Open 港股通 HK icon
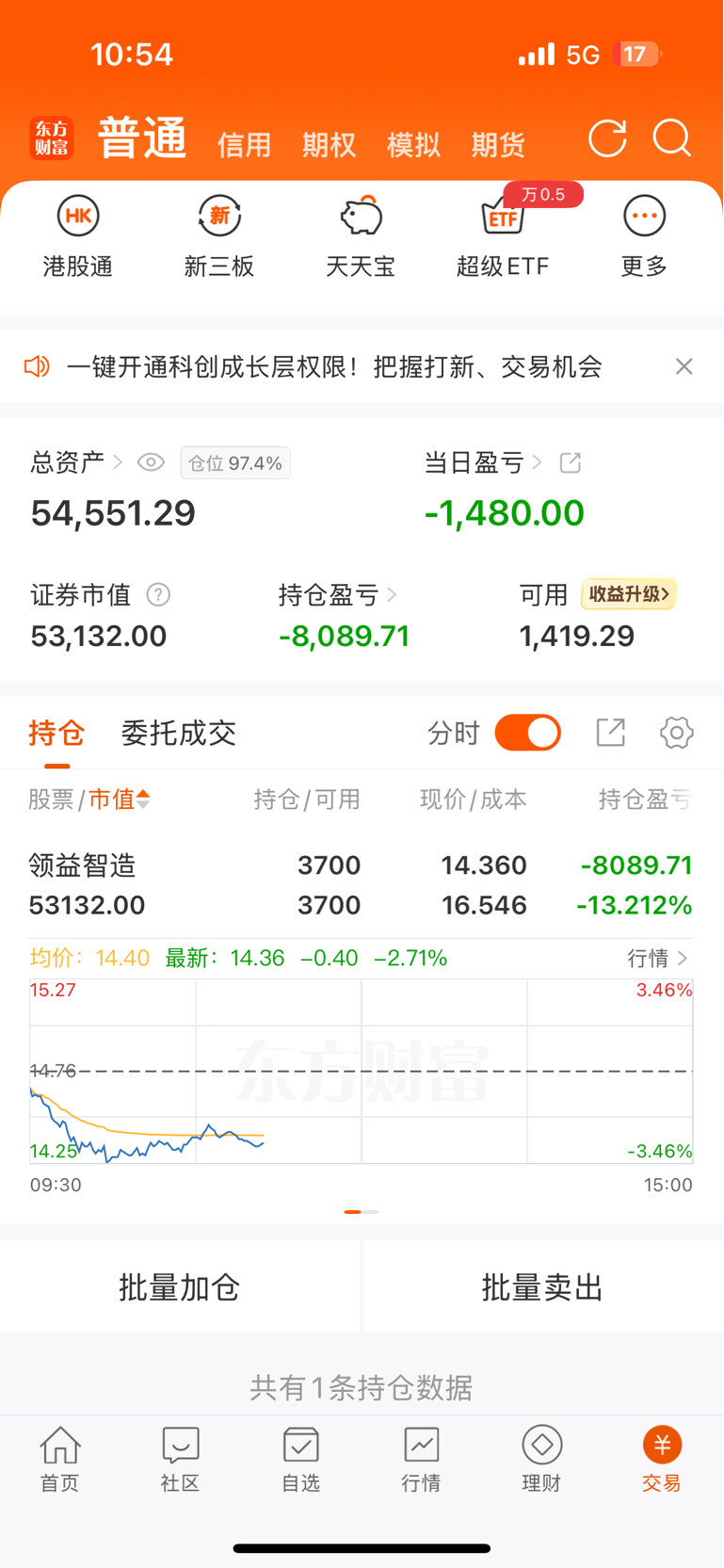724x1568 pixels. click(78, 216)
